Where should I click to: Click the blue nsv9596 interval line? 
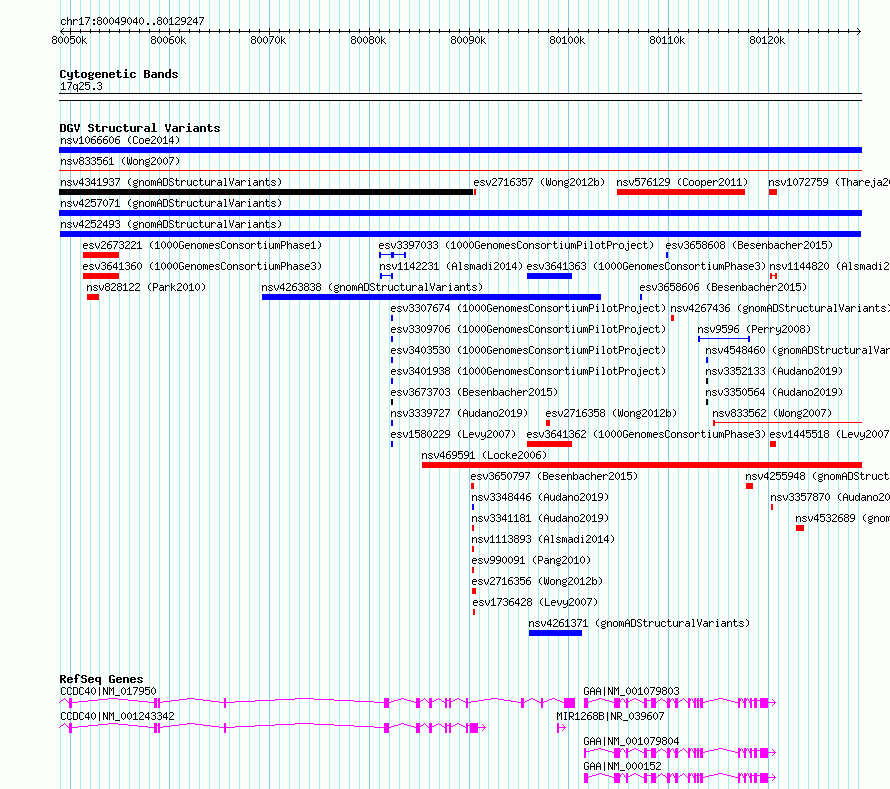[x=724, y=339]
